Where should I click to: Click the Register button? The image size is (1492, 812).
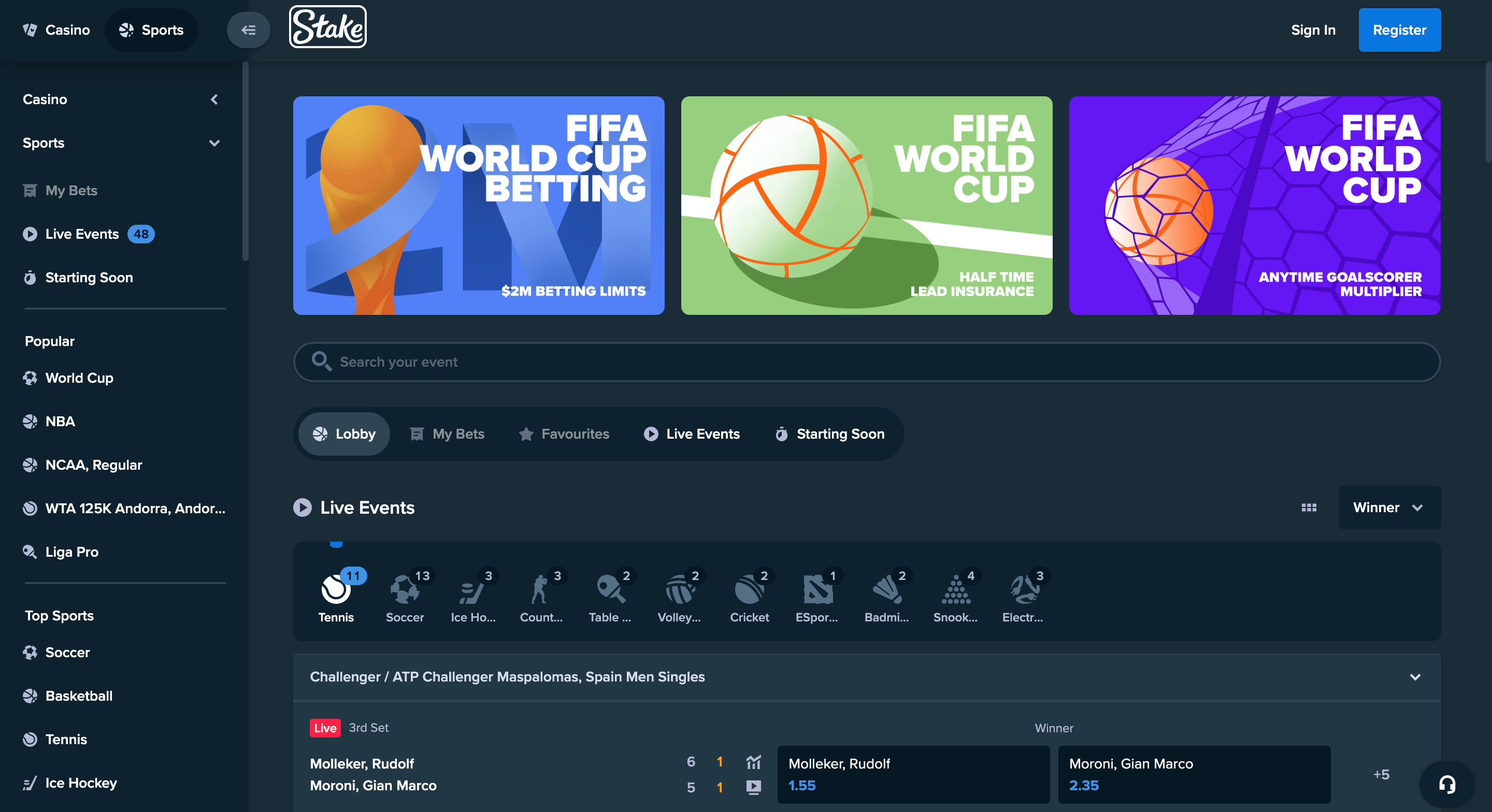pos(1399,30)
